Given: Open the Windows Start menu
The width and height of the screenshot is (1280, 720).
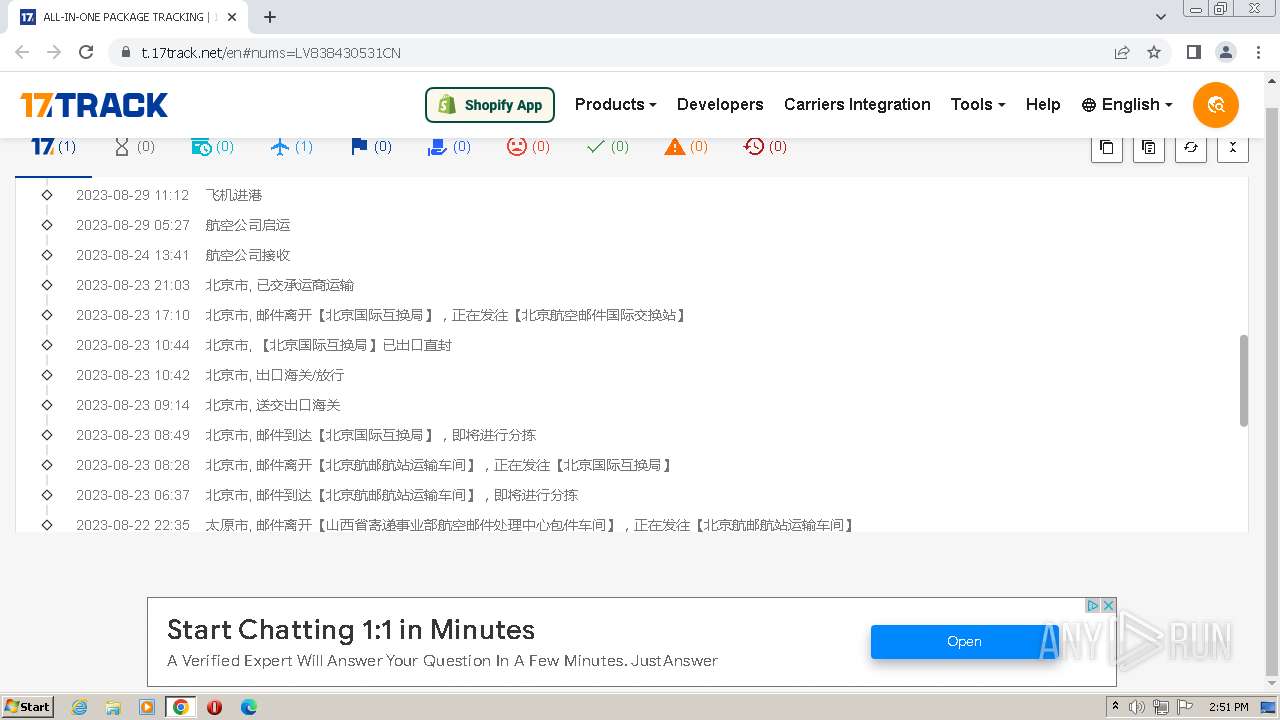Looking at the screenshot, I should 27,707.
